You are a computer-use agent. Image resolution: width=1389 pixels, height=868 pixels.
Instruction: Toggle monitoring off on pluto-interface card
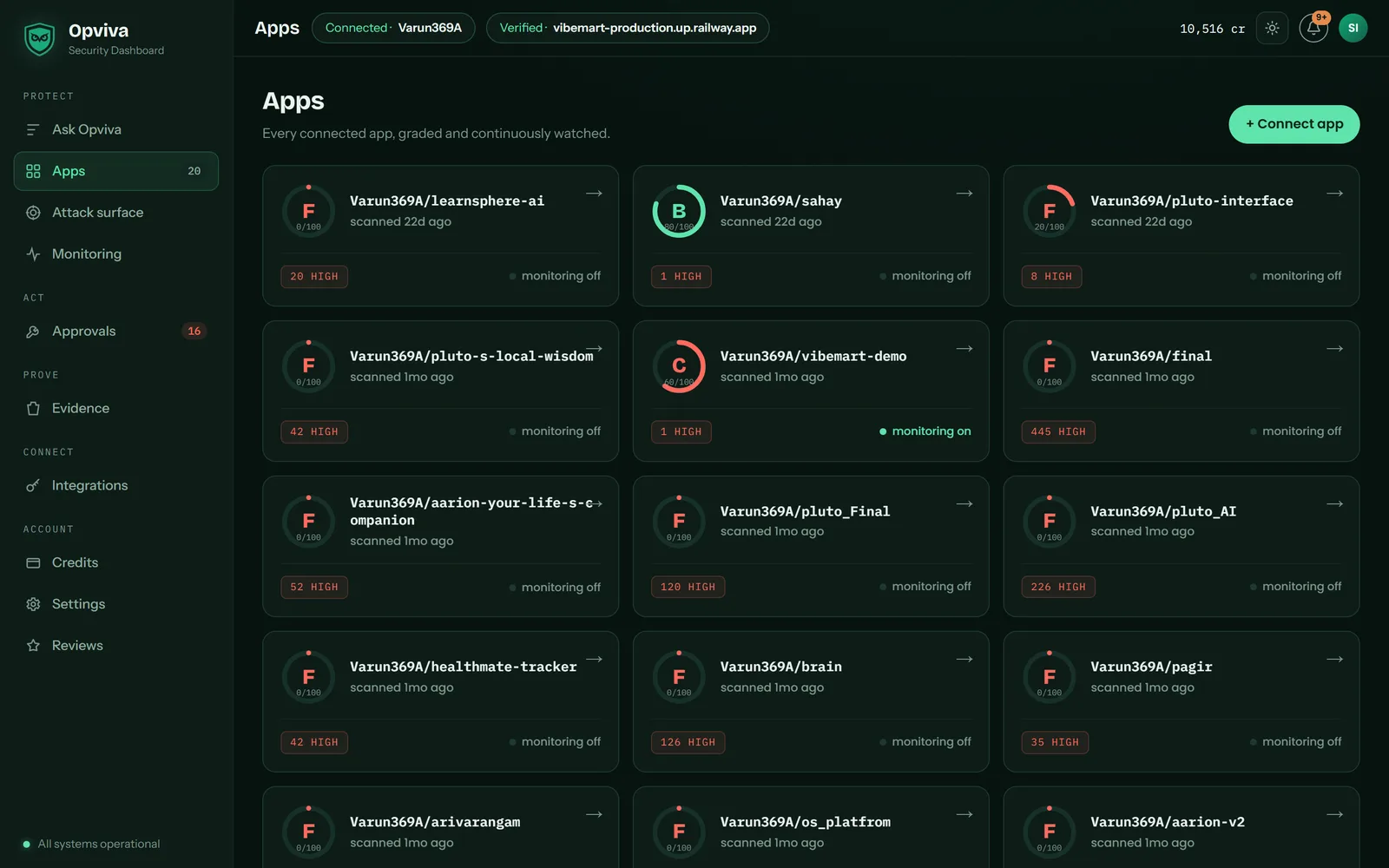click(x=1296, y=276)
